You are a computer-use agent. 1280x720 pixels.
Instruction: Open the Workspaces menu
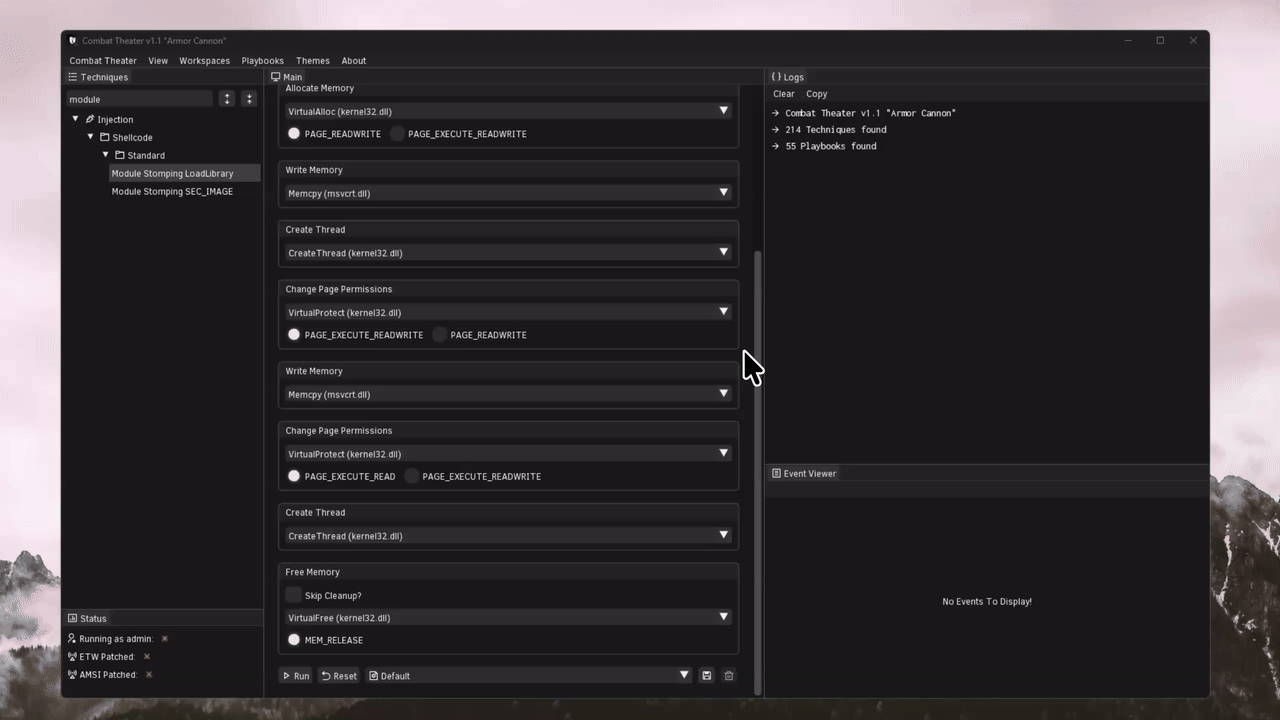point(205,61)
